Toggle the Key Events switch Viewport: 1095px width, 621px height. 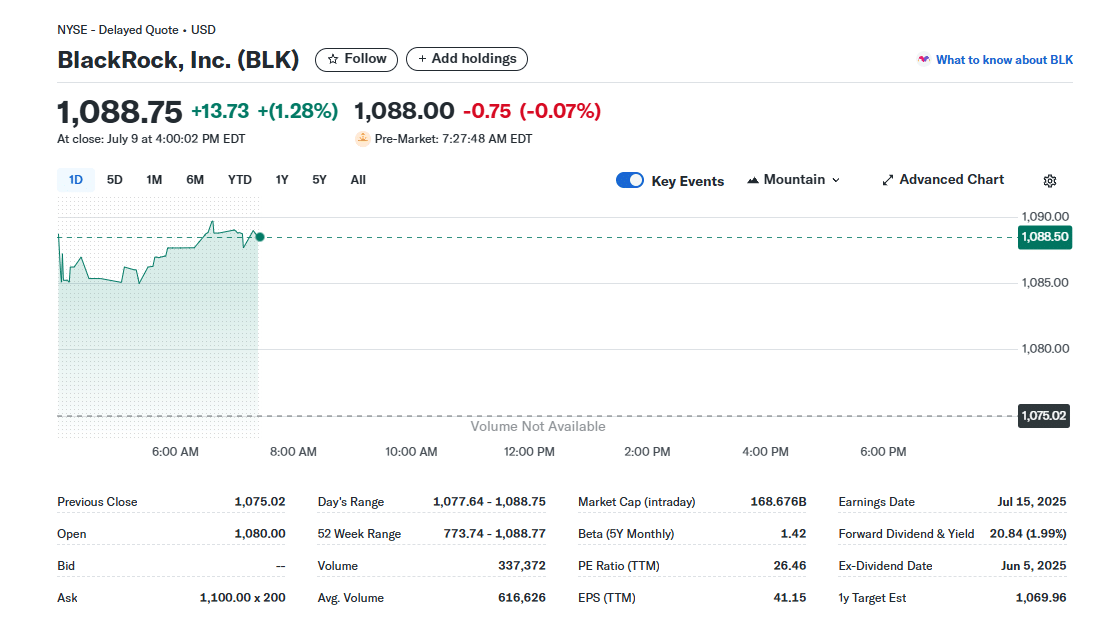tap(630, 180)
